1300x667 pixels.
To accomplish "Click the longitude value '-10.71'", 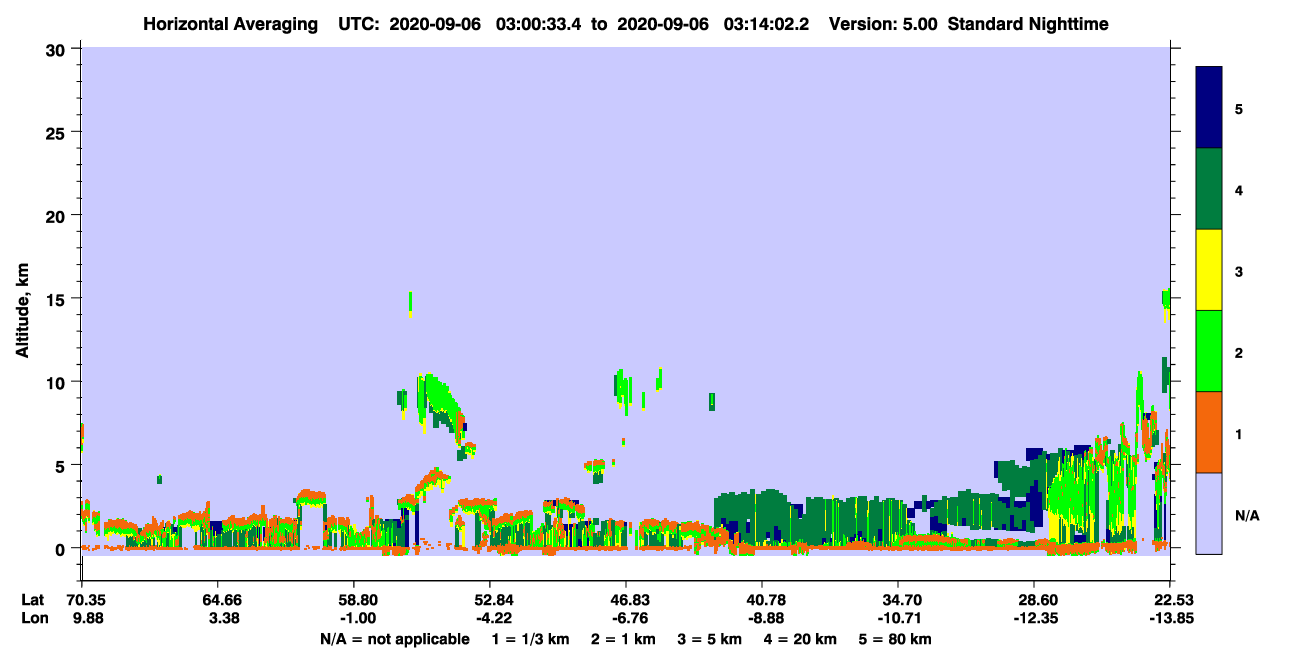I will (x=898, y=618).
